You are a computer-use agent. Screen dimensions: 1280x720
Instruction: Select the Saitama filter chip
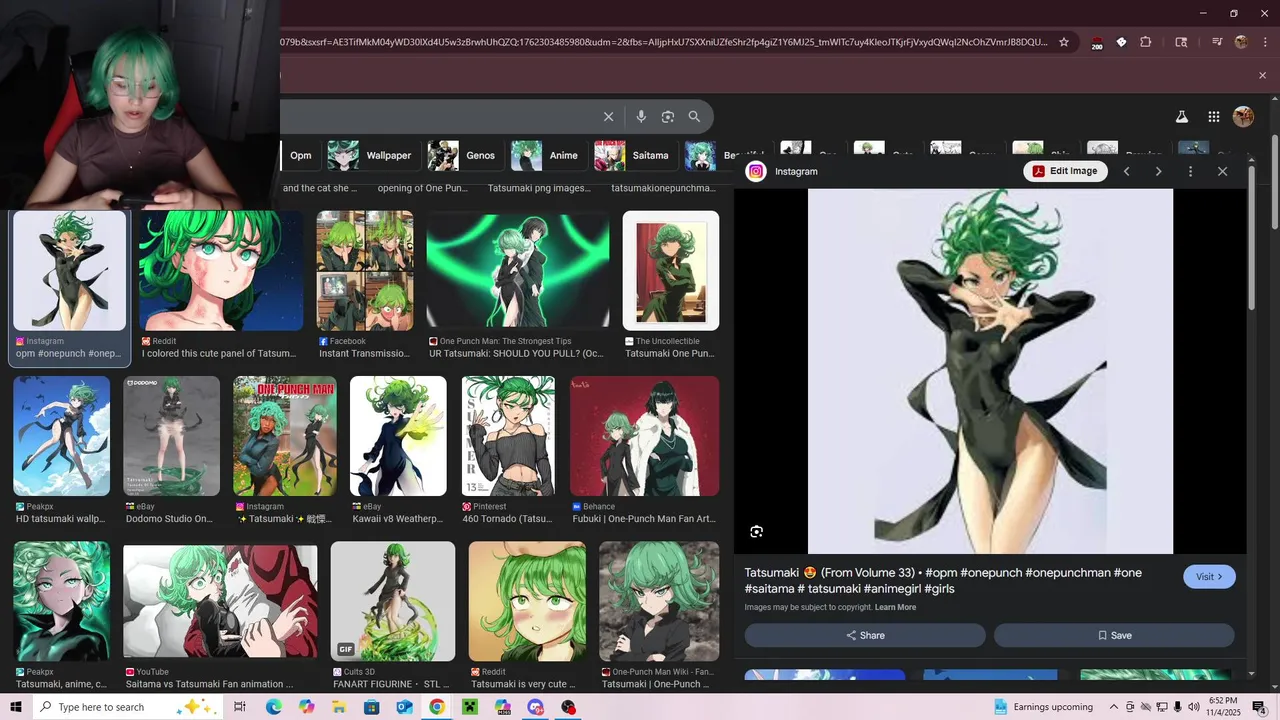tap(633, 155)
